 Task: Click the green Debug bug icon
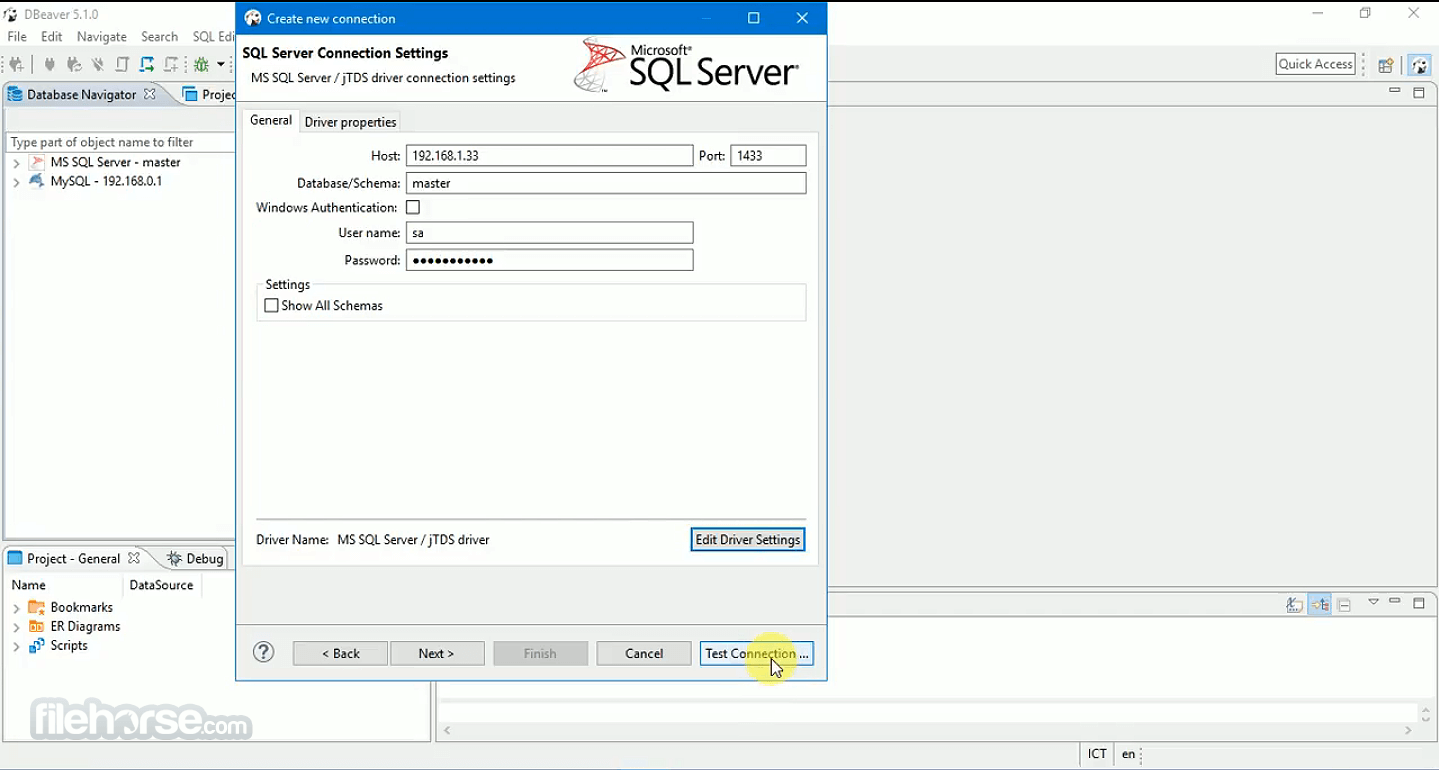[x=202, y=65]
